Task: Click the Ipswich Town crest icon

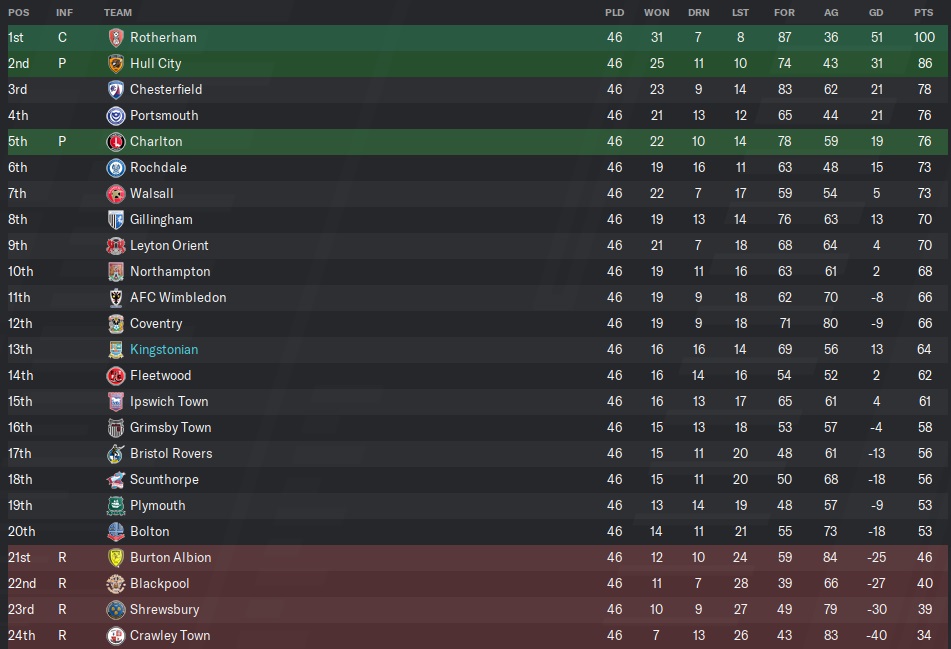Action: click(115, 401)
